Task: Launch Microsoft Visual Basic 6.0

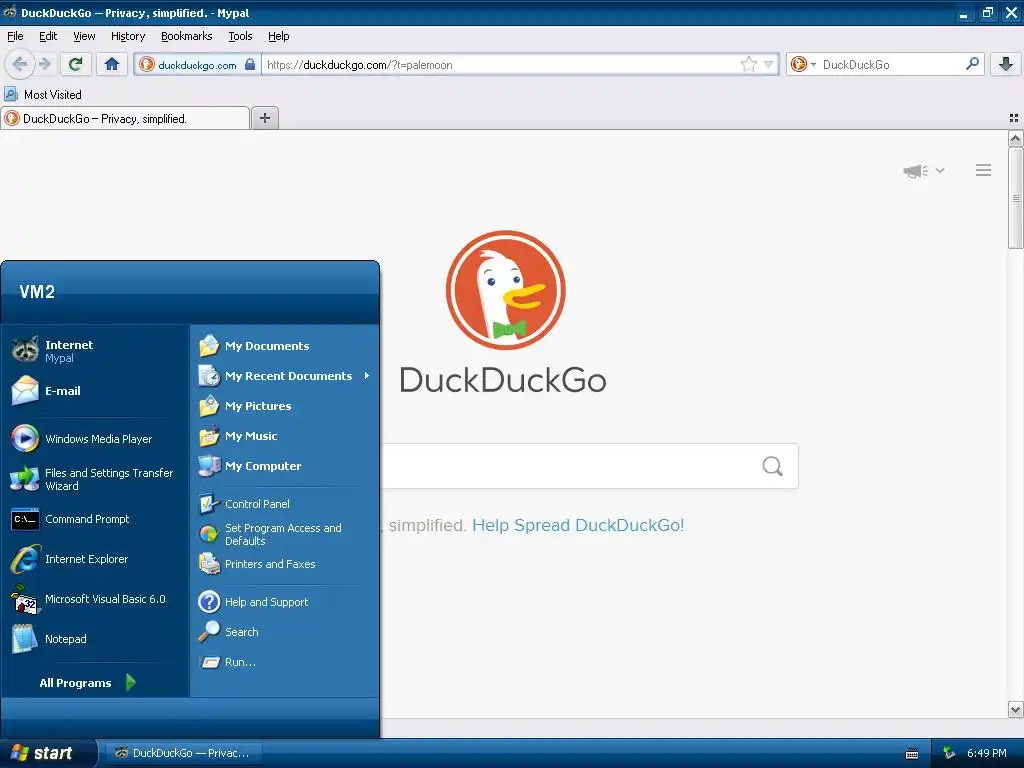Action: click(x=95, y=599)
